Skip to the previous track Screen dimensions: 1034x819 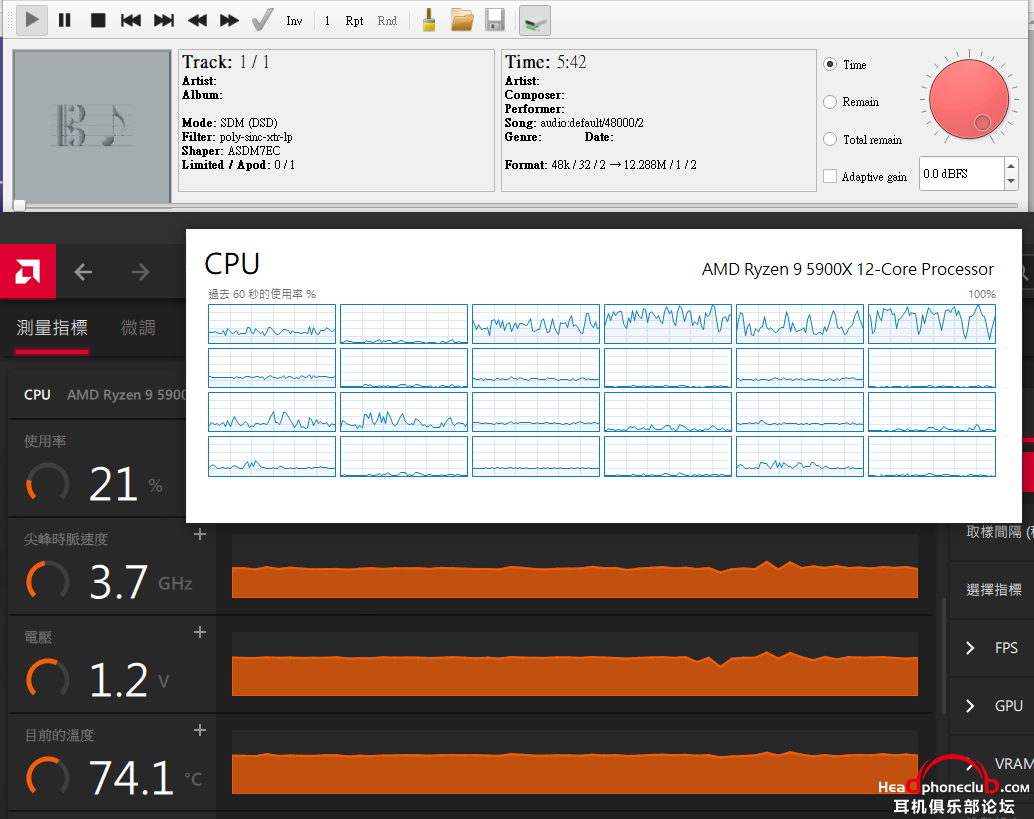coord(131,20)
